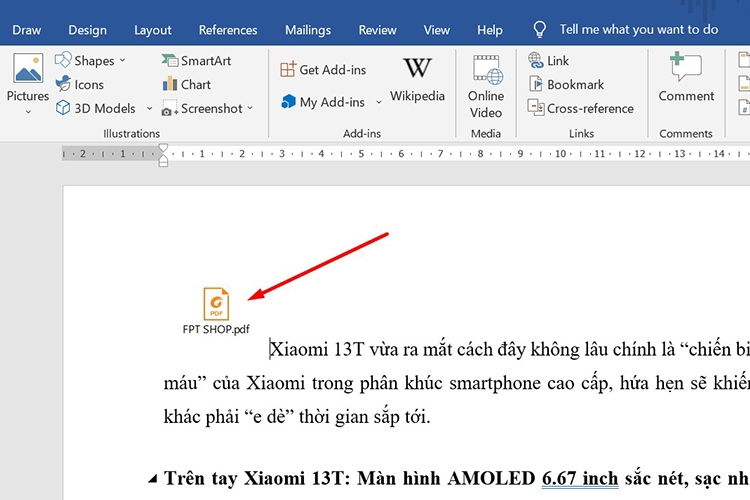Click the heading Trên tay Xiaomi 13T
Viewport: 750px width, 500px height.
click(256, 478)
